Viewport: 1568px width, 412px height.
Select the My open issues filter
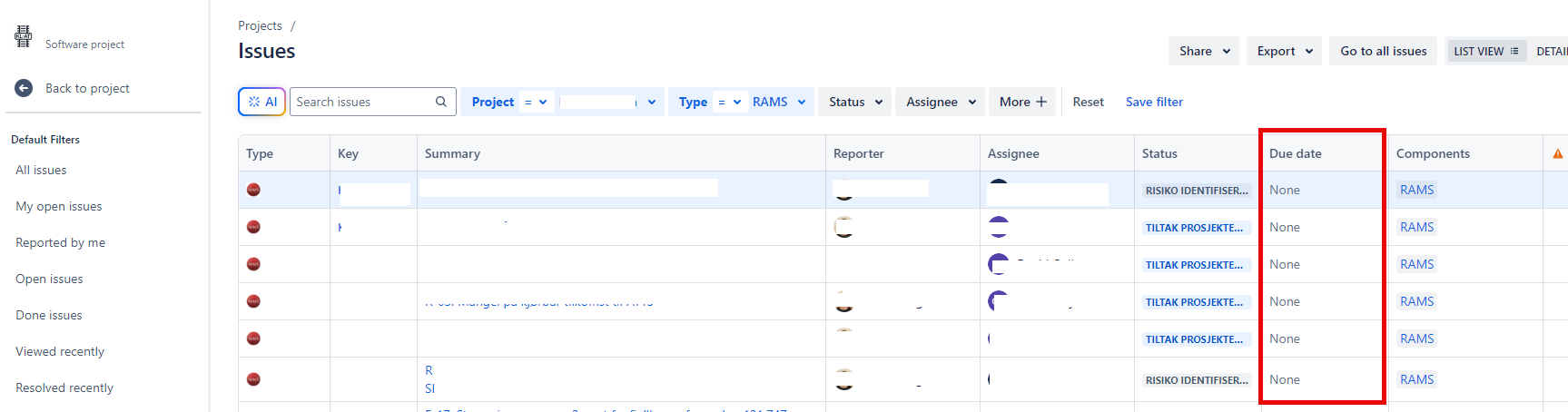(59, 206)
